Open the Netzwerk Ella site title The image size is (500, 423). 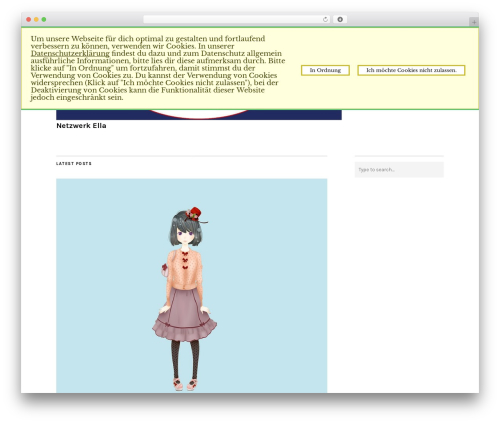(81, 126)
